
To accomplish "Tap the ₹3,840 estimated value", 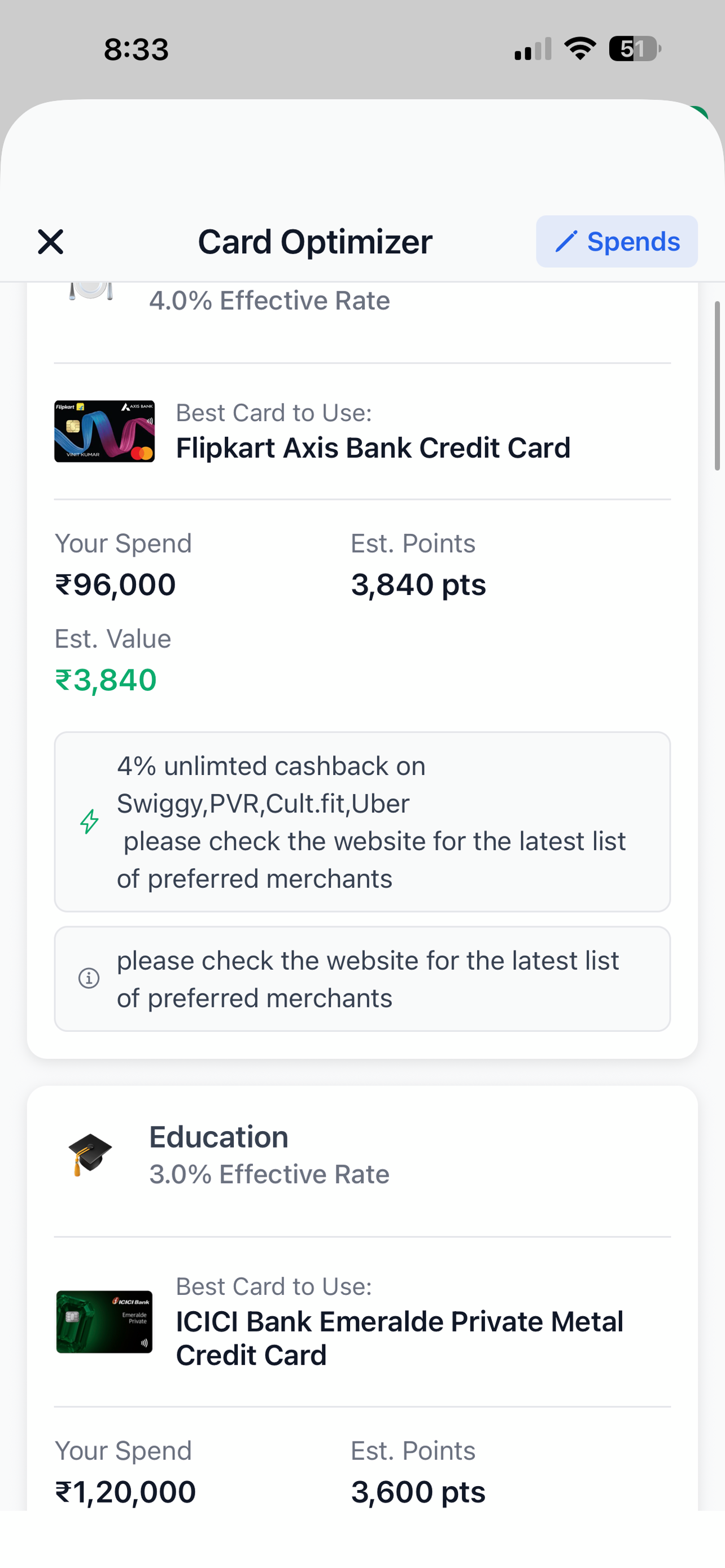I will pos(106,680).
